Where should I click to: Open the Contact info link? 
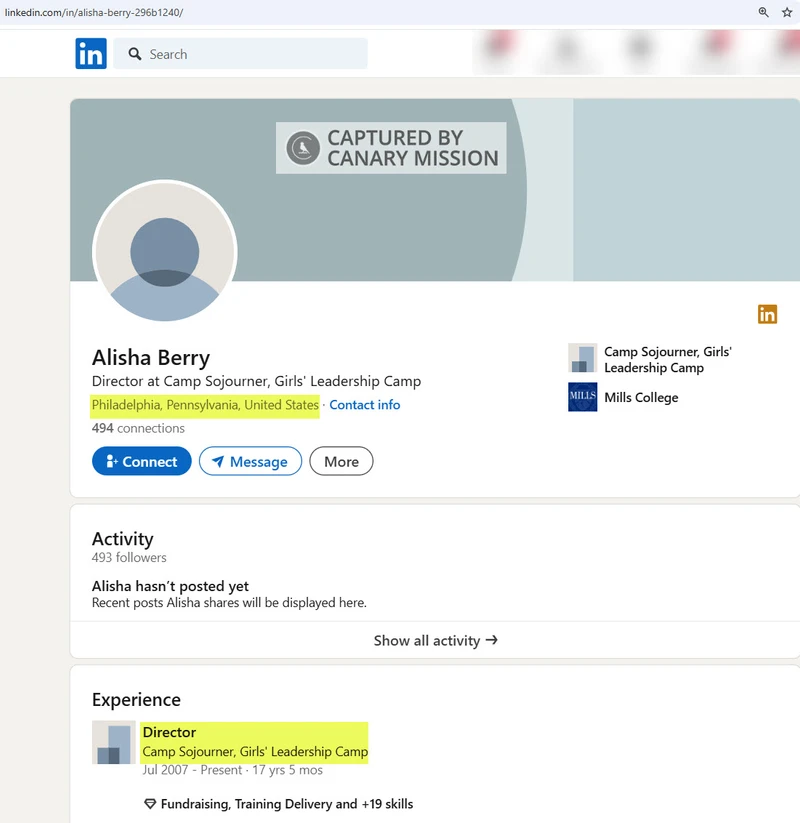click(x=365, y=405)
